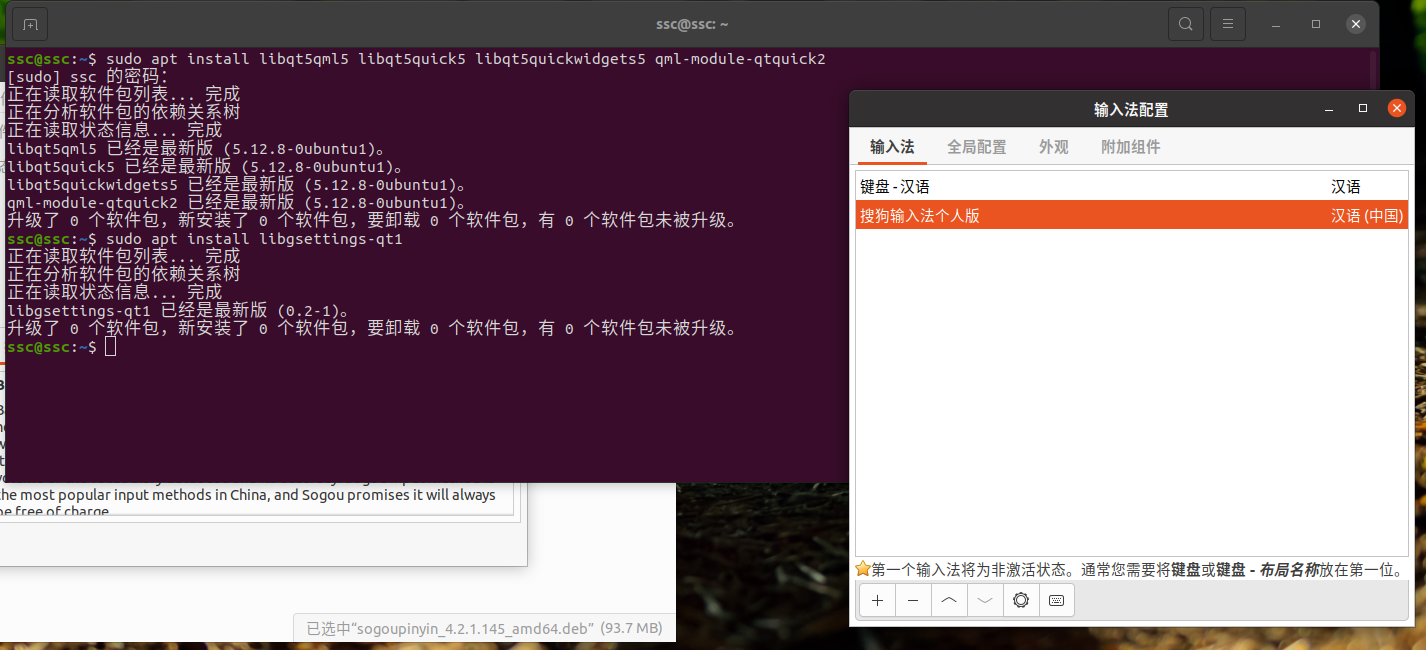
Task: Add a new input method with plus
Action: point(877,600)
